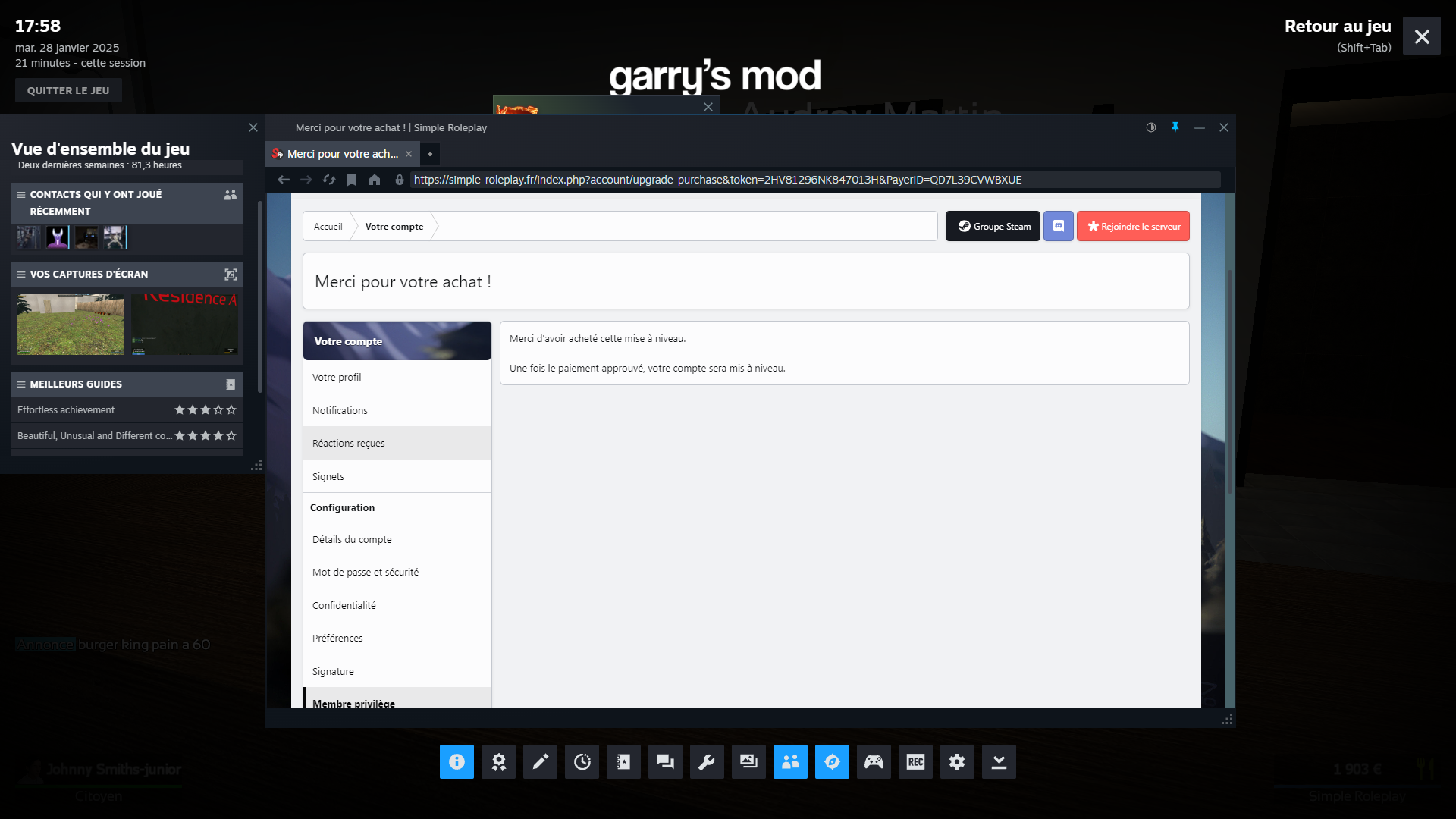Pin the browser window to game
This screenshot has height=819, width=1456.
1175,127
